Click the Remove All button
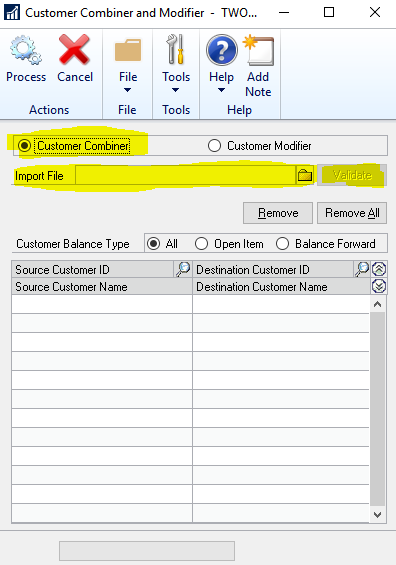 click(x=352, y=213)
